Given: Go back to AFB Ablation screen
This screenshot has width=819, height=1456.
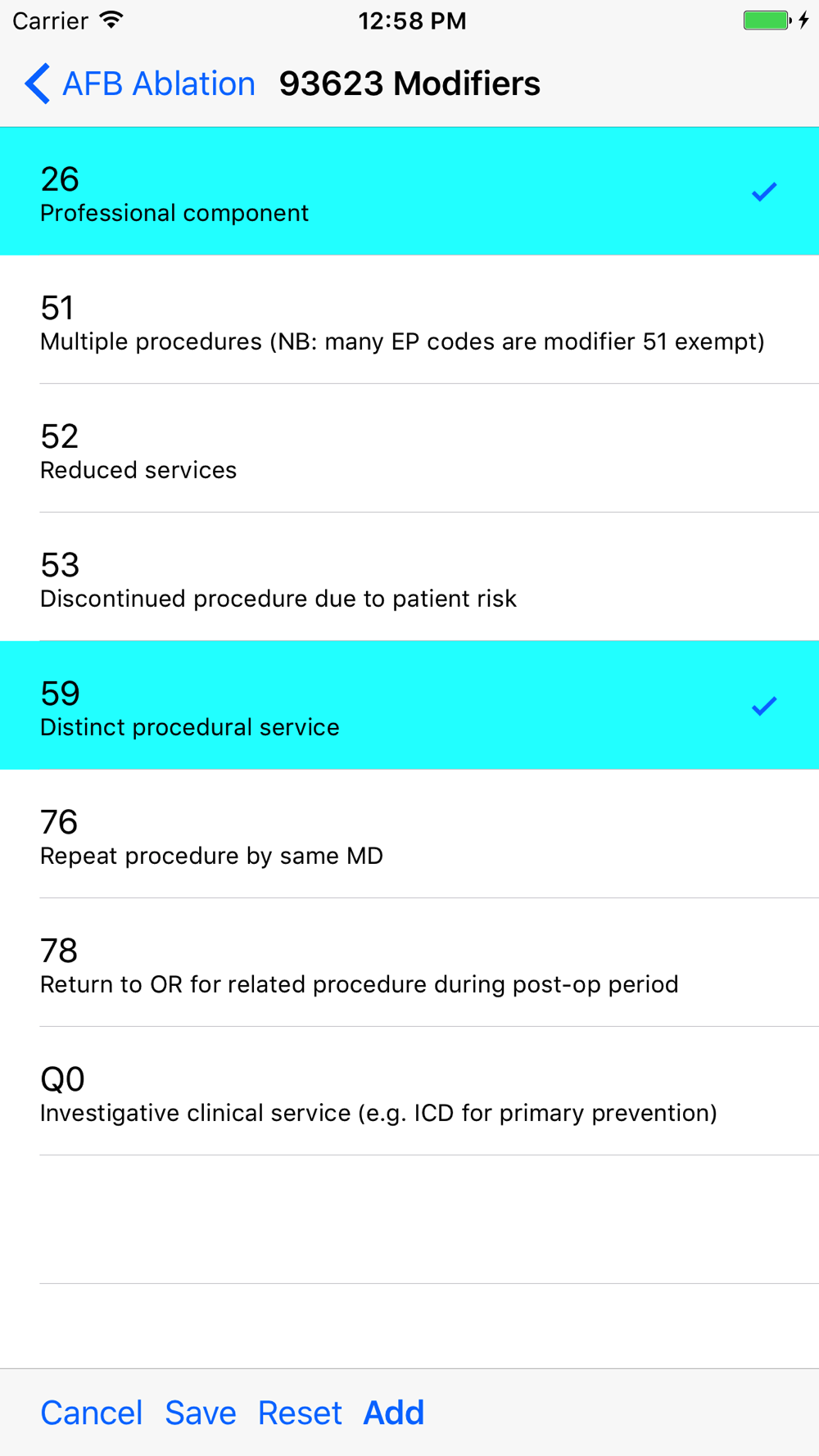Looking at the screenshot, I should pyautogui.click(x=158, y=84).
